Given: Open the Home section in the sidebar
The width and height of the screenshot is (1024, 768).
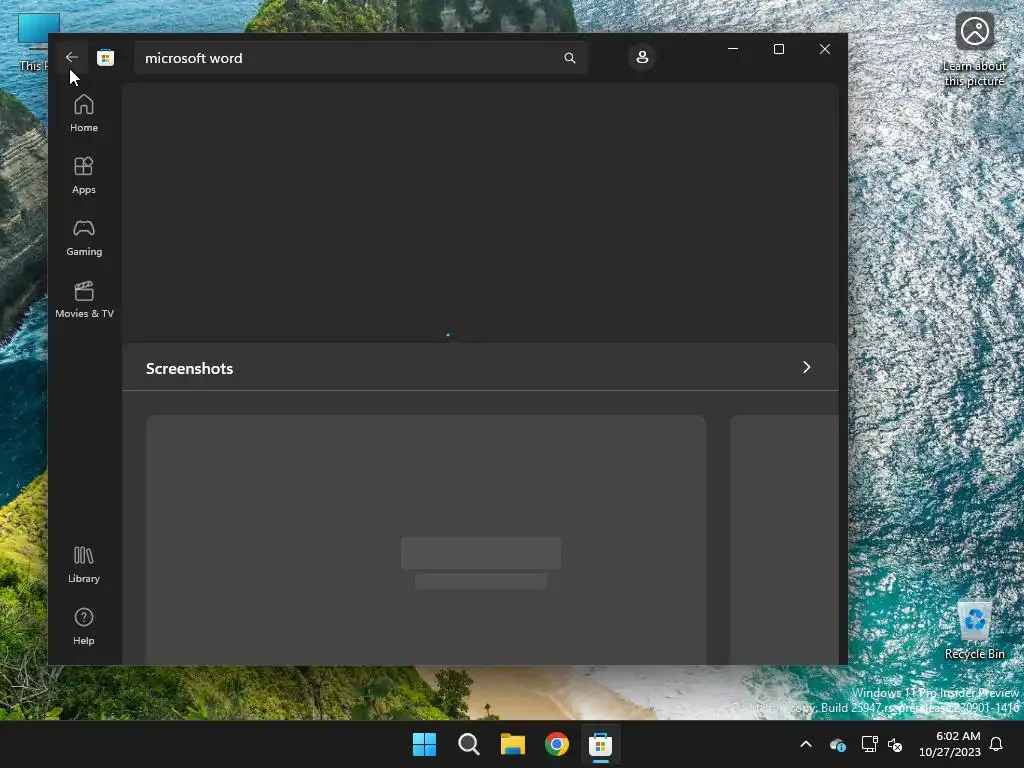Looking at the screenshot, I should point(84,113).
